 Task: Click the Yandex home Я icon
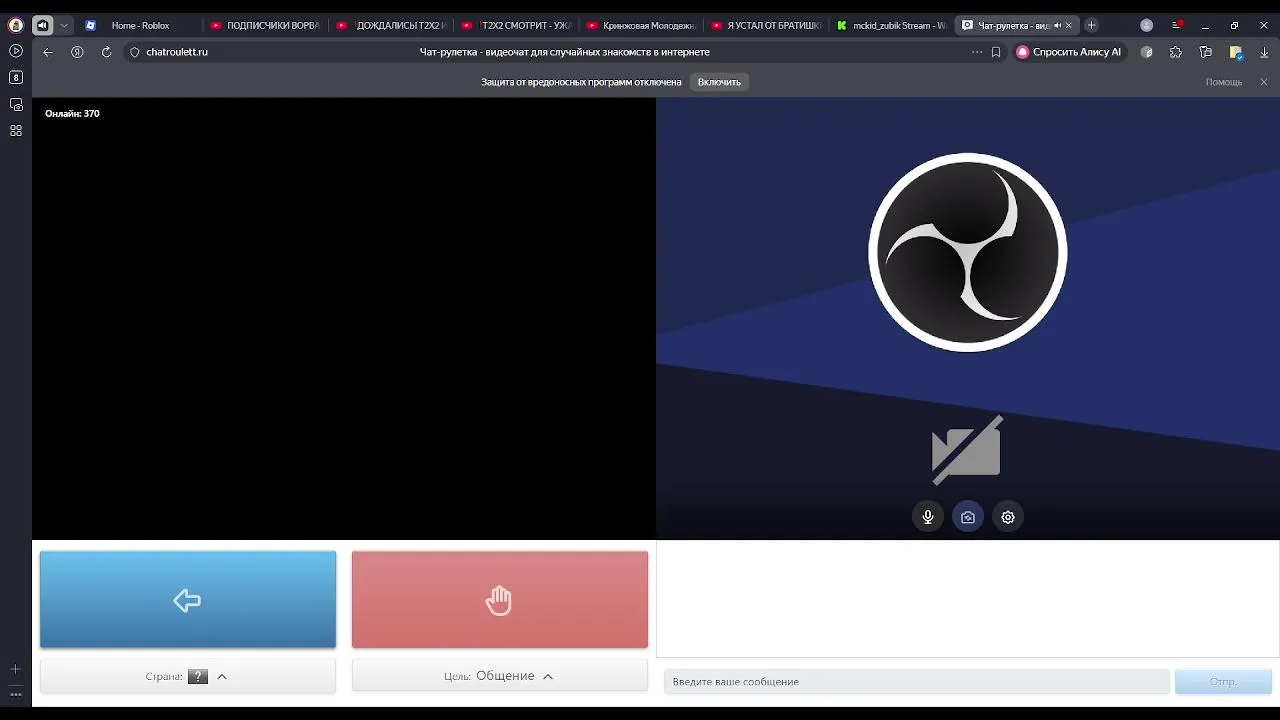pyautogui.click(x=77, y=52)
